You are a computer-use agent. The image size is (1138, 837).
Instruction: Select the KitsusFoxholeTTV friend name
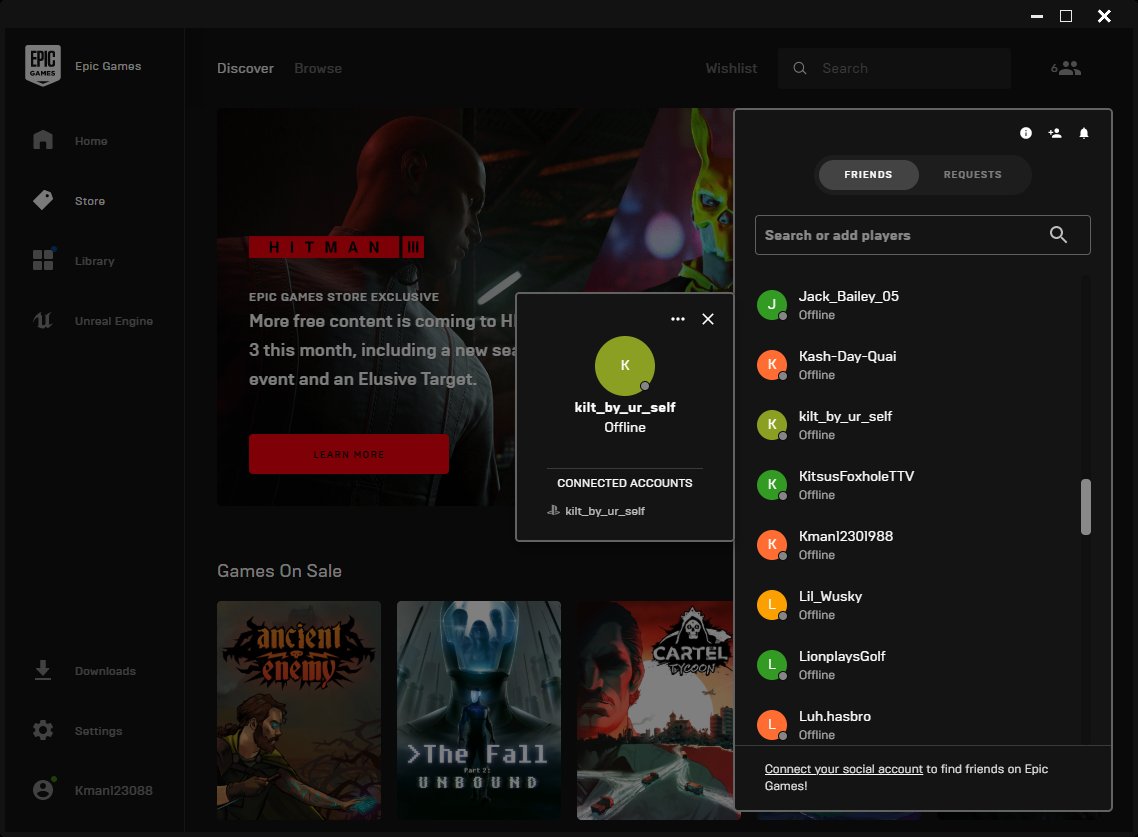[x=856, y=476]
